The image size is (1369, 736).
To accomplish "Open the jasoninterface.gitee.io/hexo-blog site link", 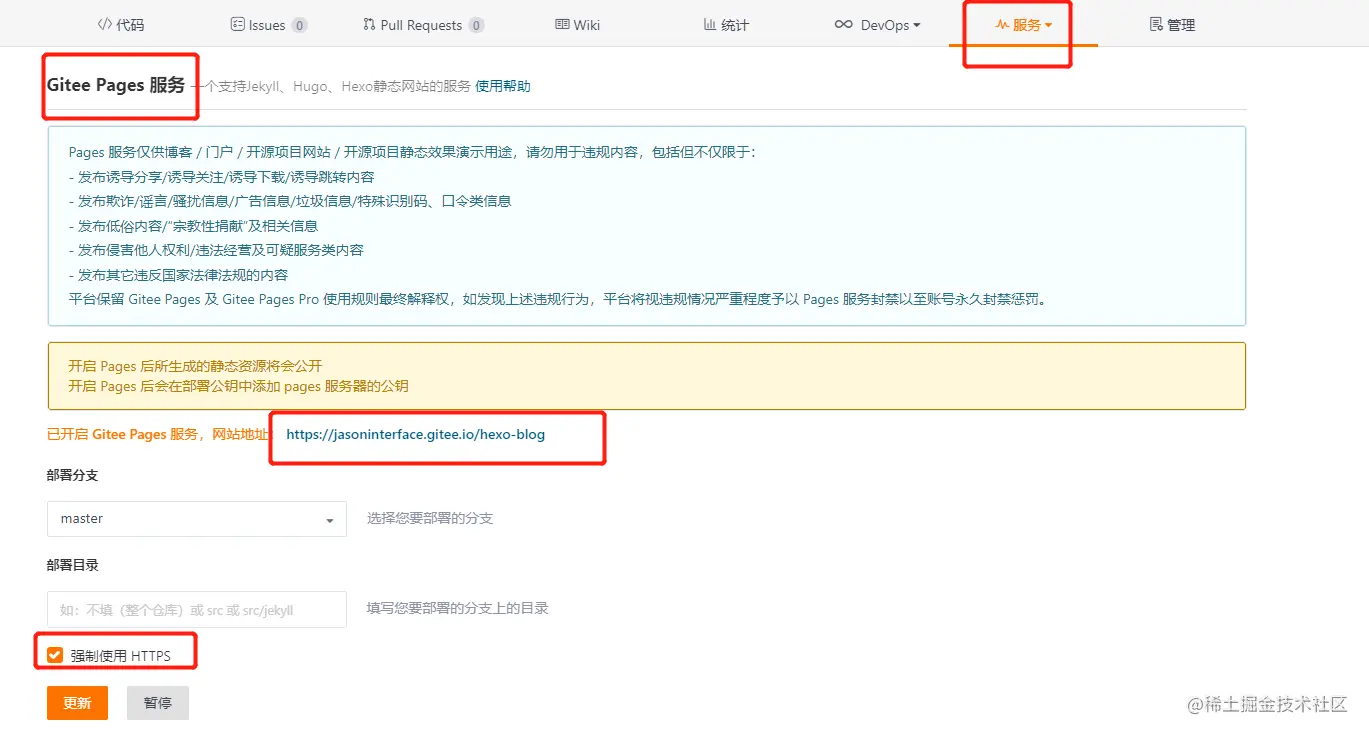I will (x=416, y=435).
